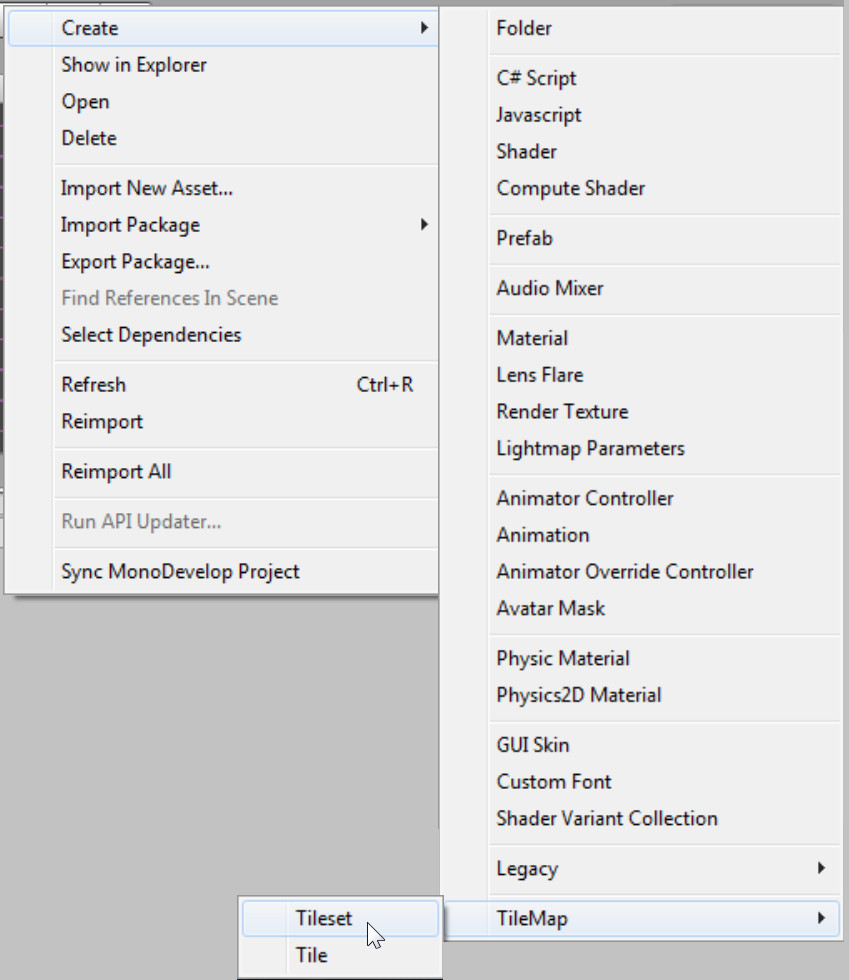Create an Animator Controller asset
This screenshot has width=849, height=980.
641,498
